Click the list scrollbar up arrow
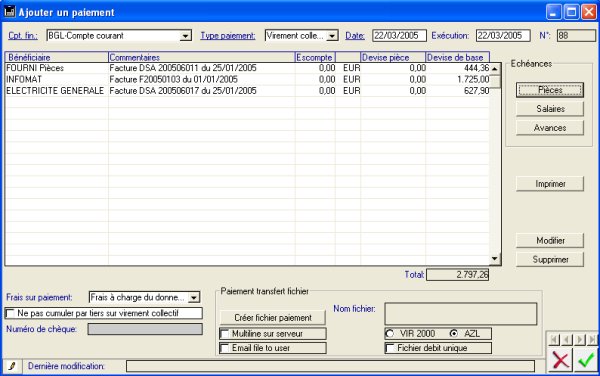The height and width of the screenshot is (376, 600). 494,69
